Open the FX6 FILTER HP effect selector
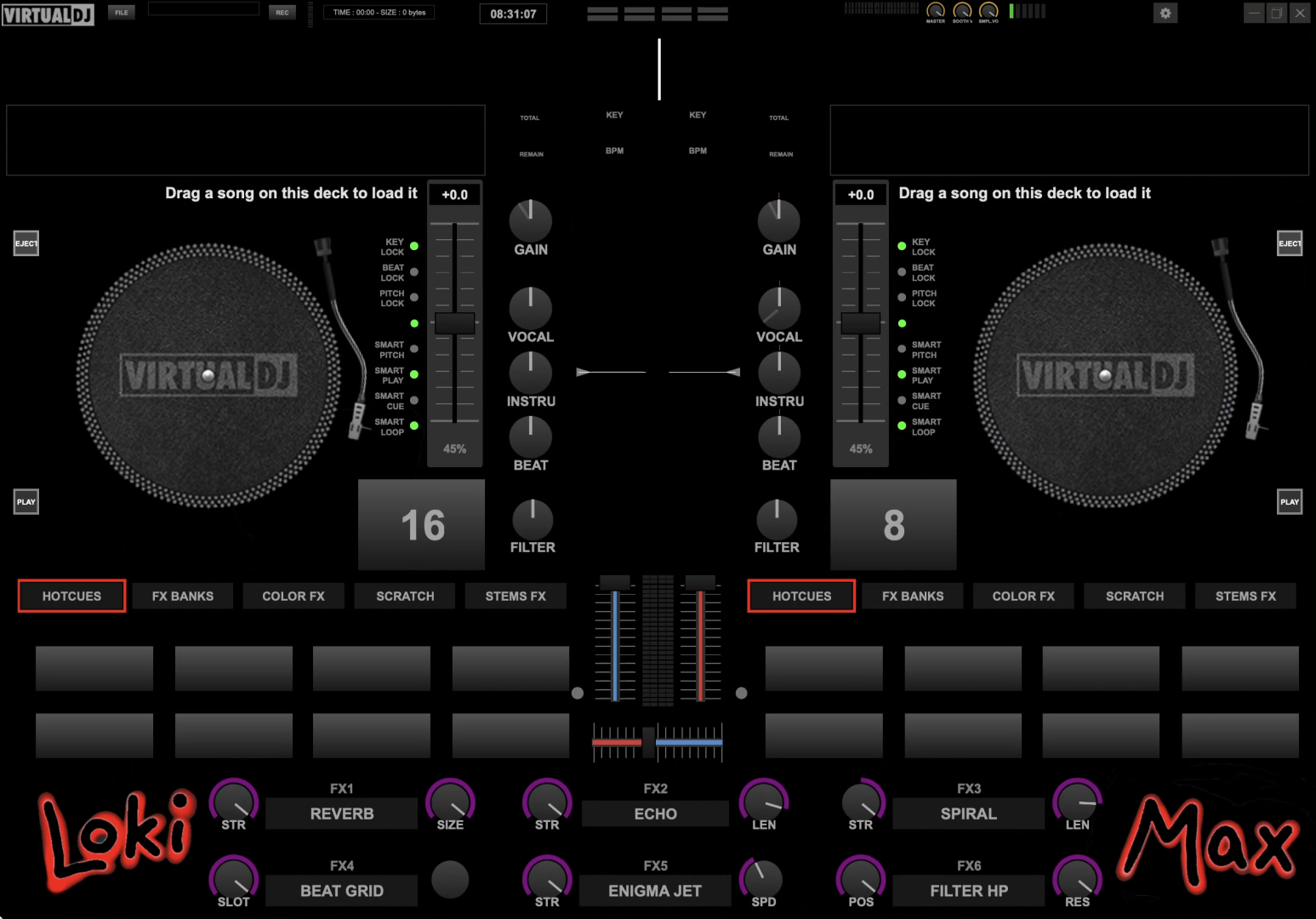The height and width of the screenshot is (919, 1316). pos(969,891)
